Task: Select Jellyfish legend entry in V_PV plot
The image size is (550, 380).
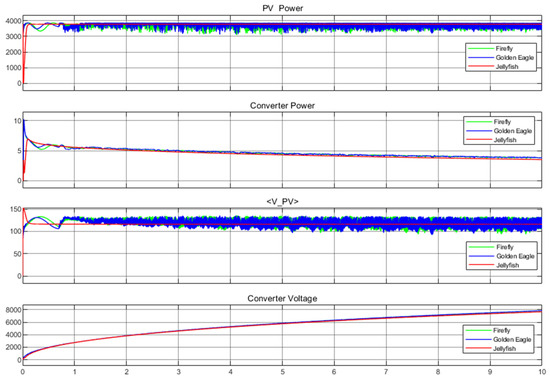Action: pyautogui.click(x=508, y=265)
